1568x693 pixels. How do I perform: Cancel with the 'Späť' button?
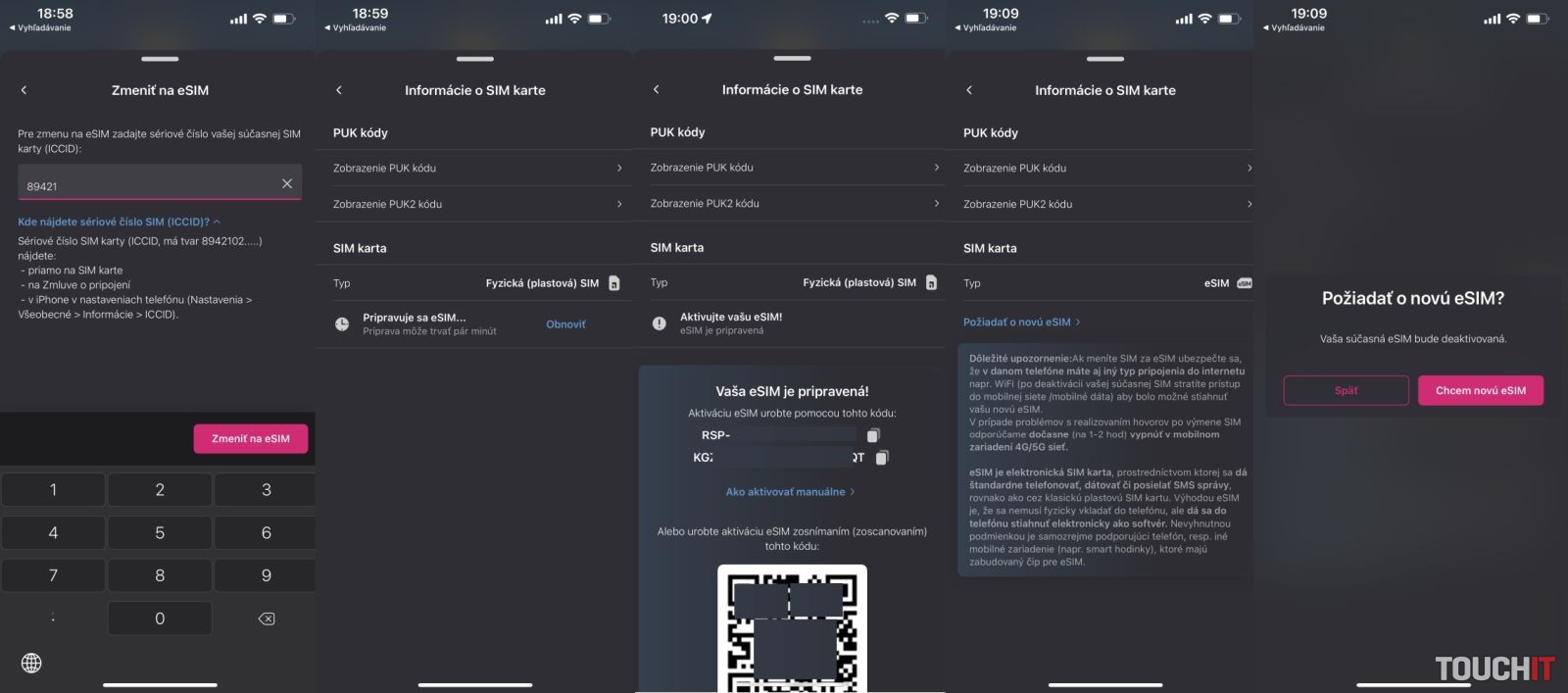(1346, 391)
